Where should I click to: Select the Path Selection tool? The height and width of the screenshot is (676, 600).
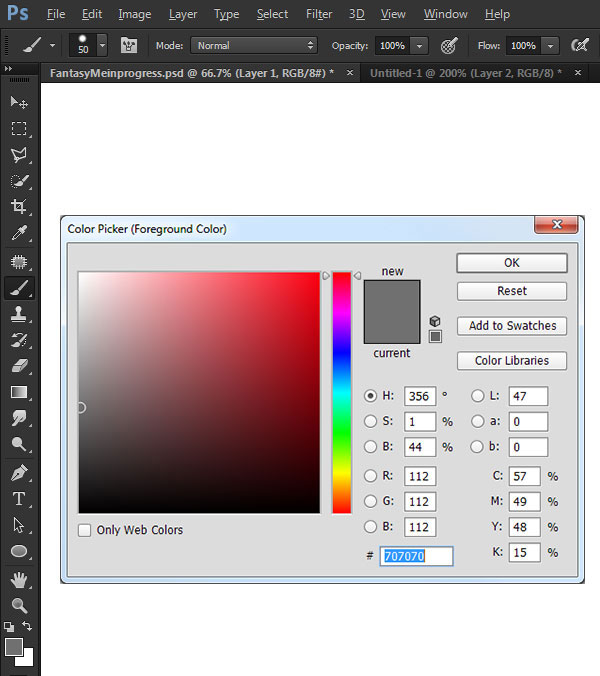19,525
